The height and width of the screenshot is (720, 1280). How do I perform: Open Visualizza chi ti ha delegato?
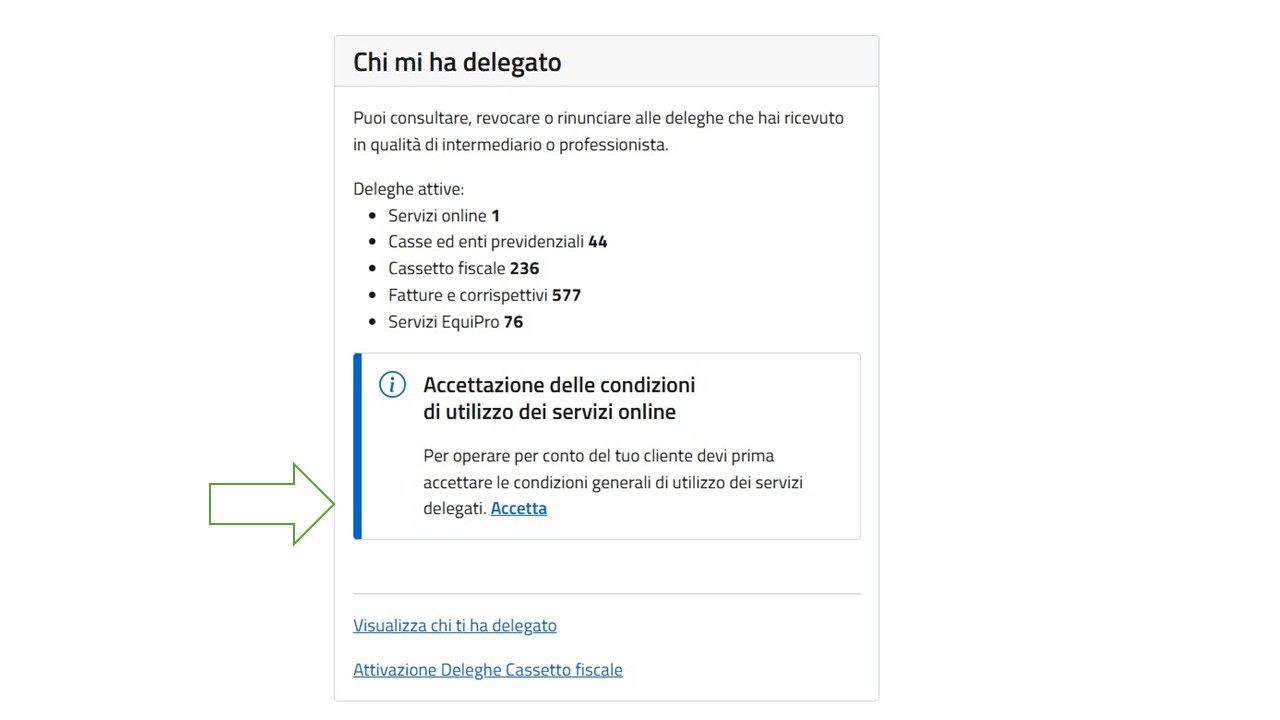tap(454, 625)
